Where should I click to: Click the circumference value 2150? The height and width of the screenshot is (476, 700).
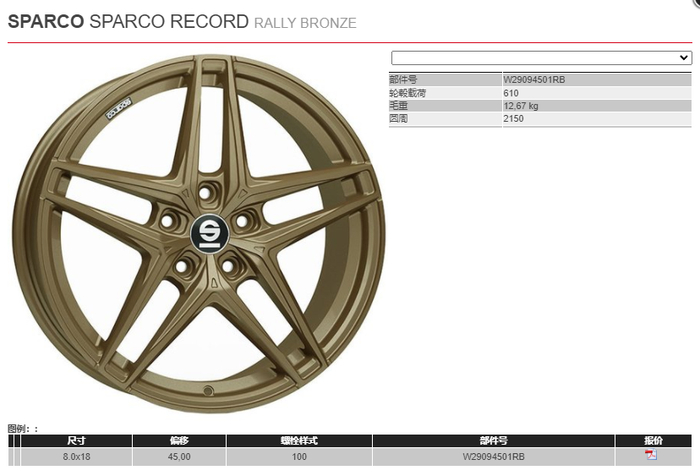coord(514,119)
